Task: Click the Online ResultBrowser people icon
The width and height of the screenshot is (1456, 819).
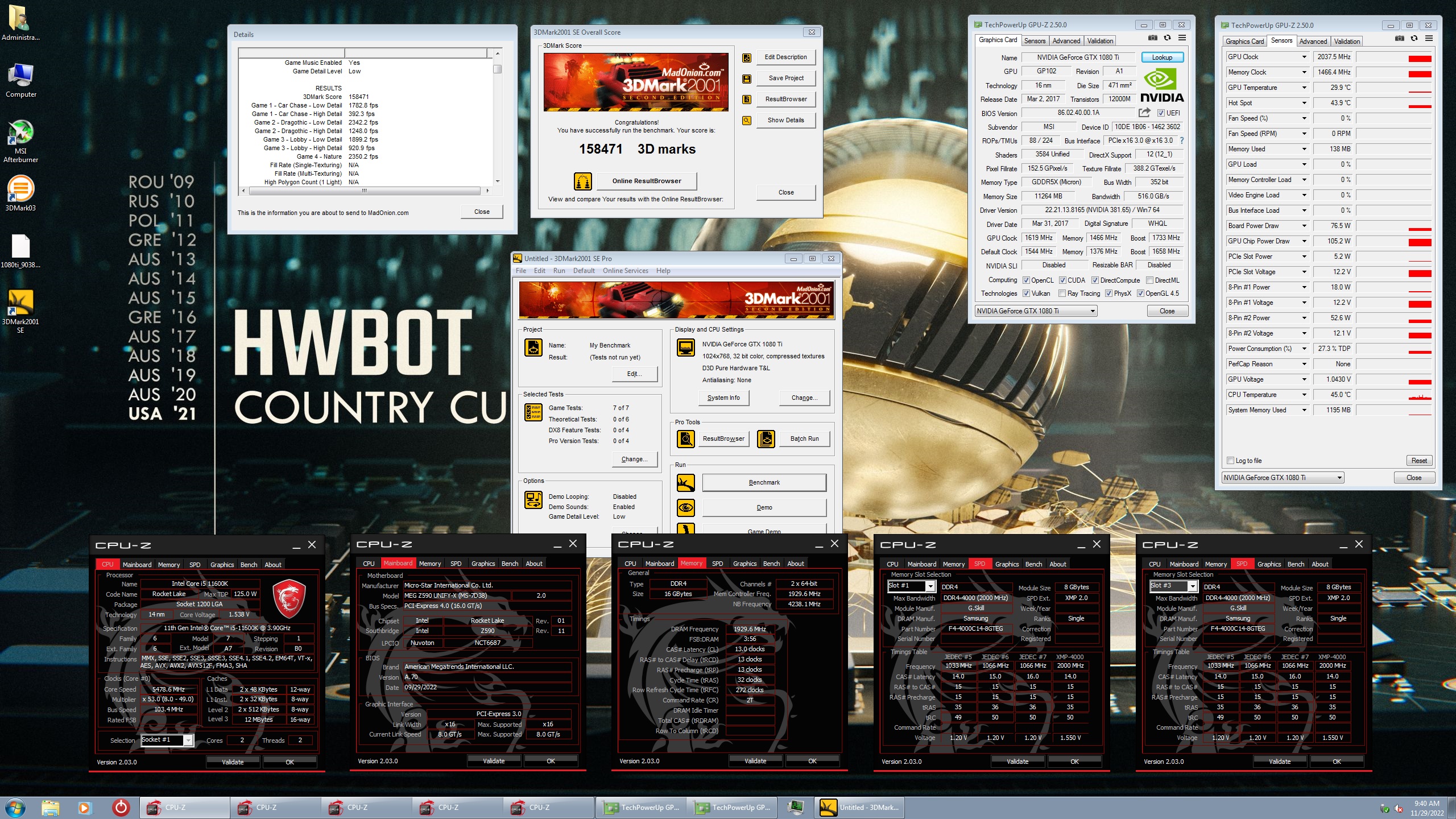Action: tap(583, 181)
